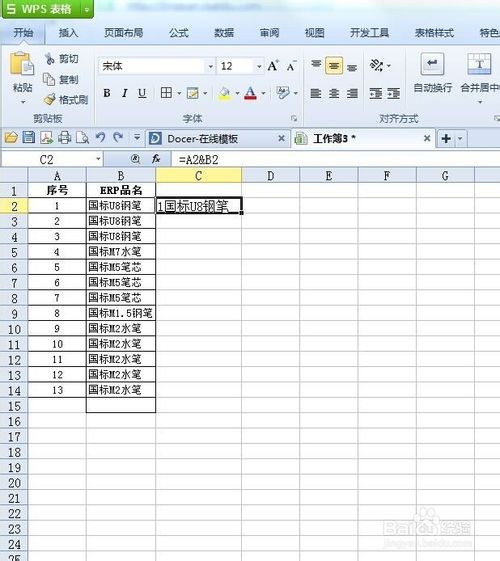Click the ERP品名 header cell
This screenshot has height=561, width=500.
tap(121, 190)
